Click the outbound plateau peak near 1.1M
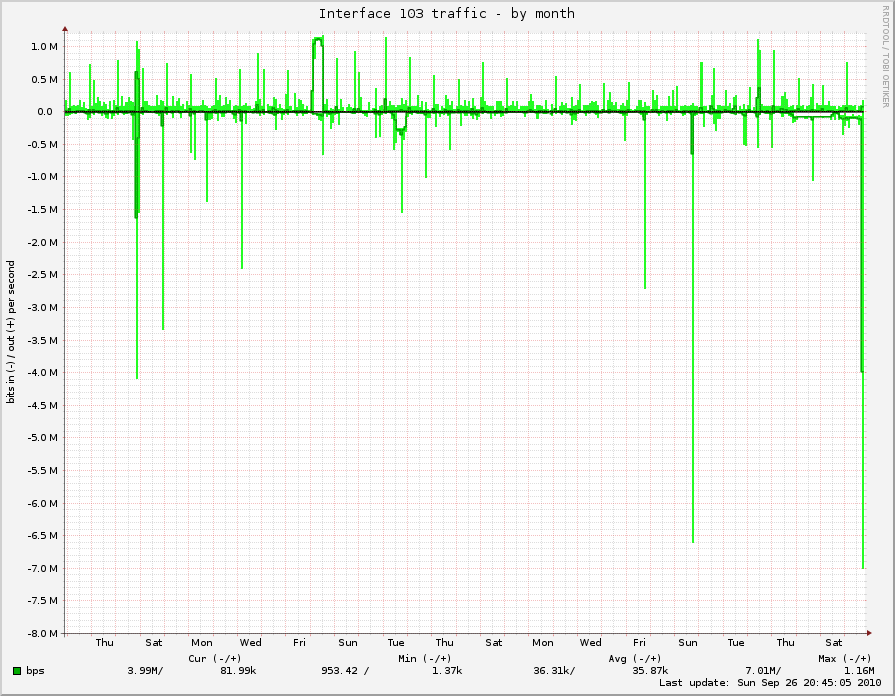Viewport: 895px width, 696px height. tap(318, 40)
